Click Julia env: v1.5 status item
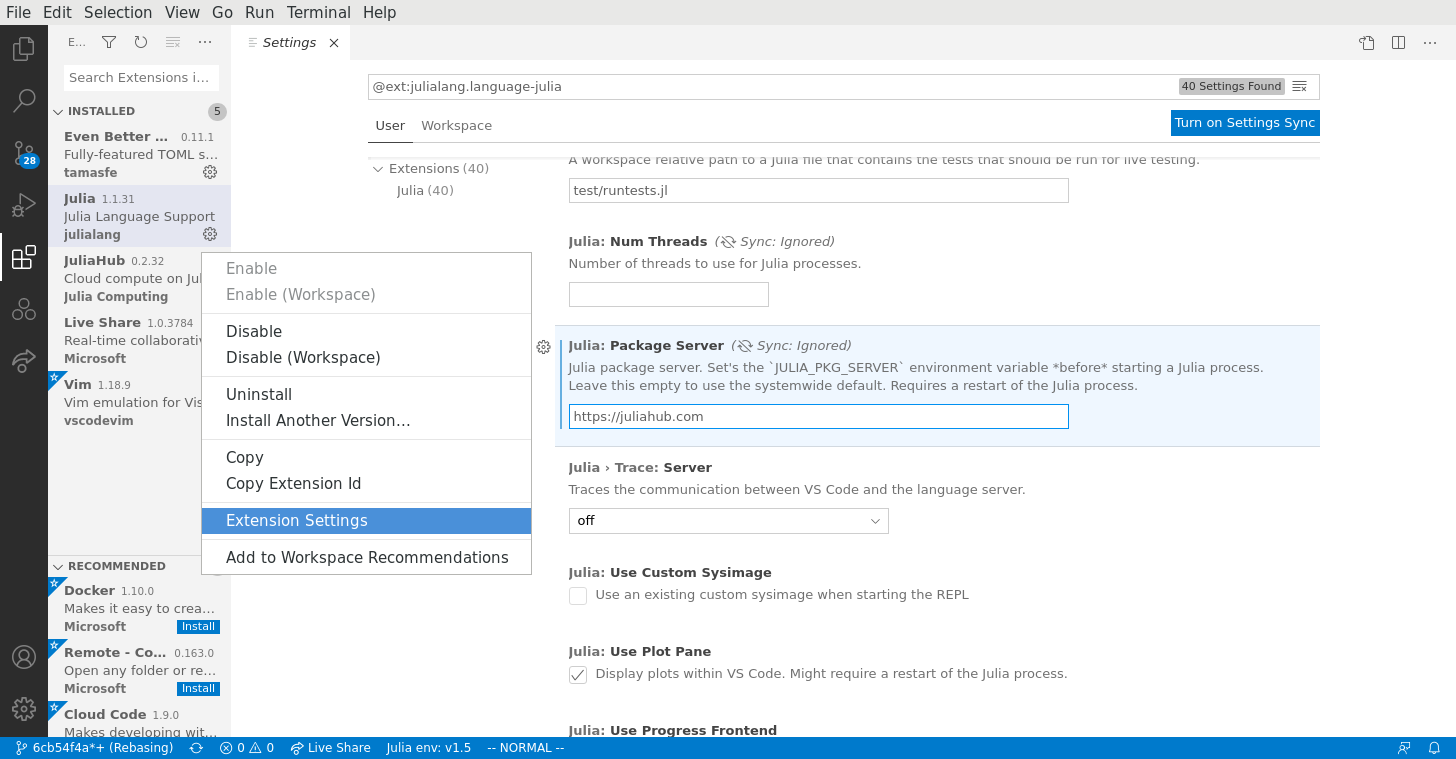1456x759 pixels. pos(428,748)
